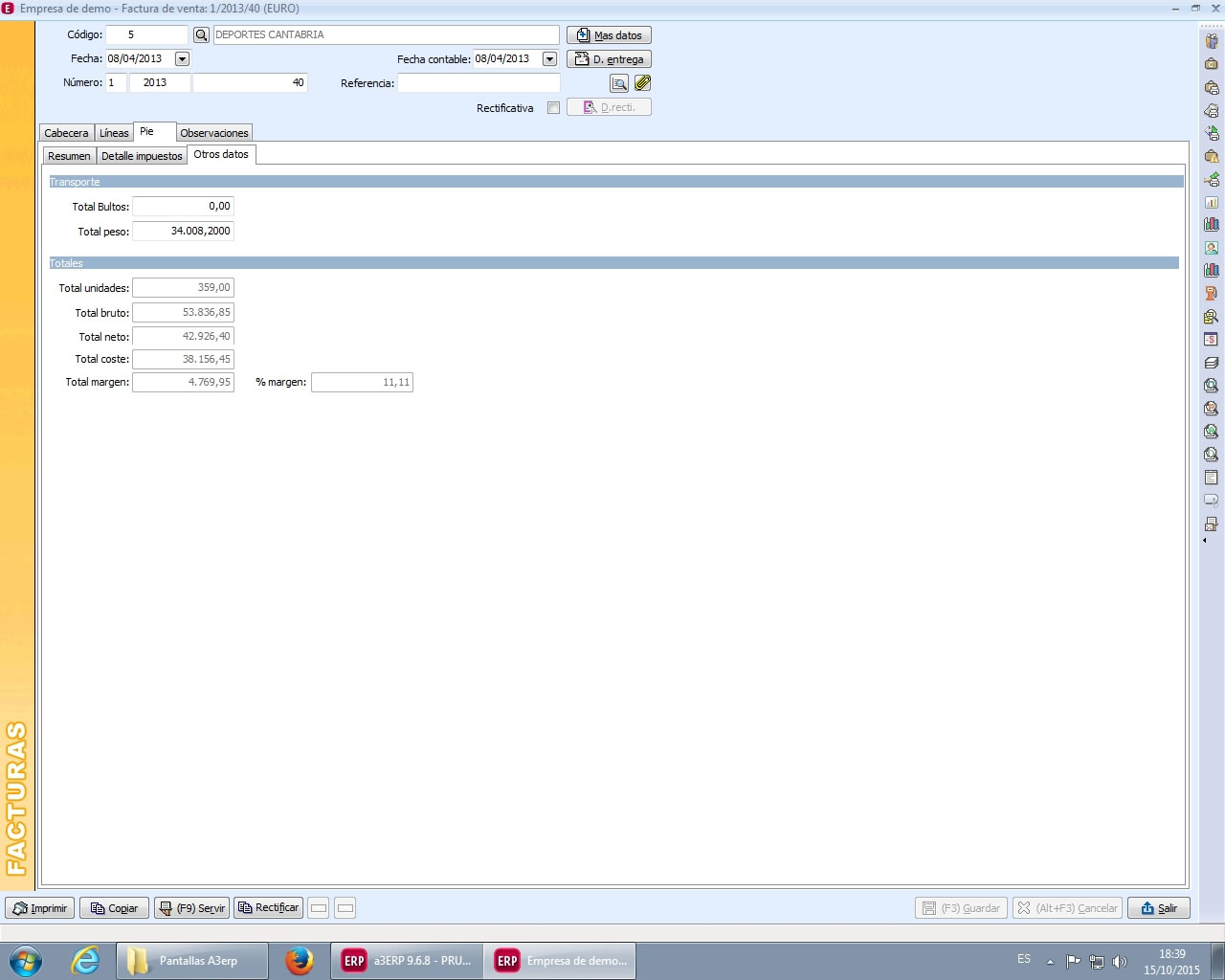Click the fuel pump sidebar icon
Image resolution: width=1225 pixels, height=980 pixels.
(x=1211, y=293)
